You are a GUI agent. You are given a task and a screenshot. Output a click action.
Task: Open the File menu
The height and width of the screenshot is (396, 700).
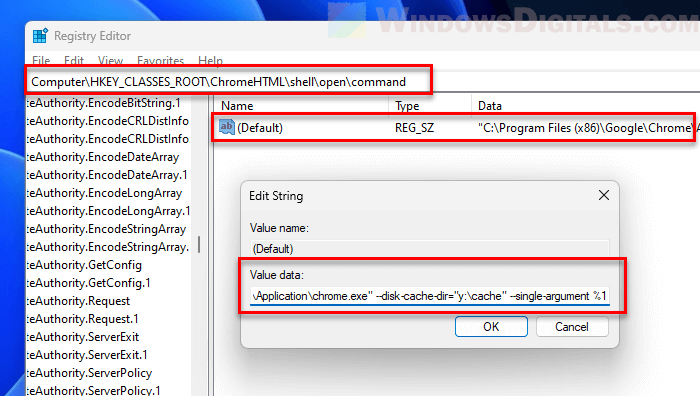[41, 60]
